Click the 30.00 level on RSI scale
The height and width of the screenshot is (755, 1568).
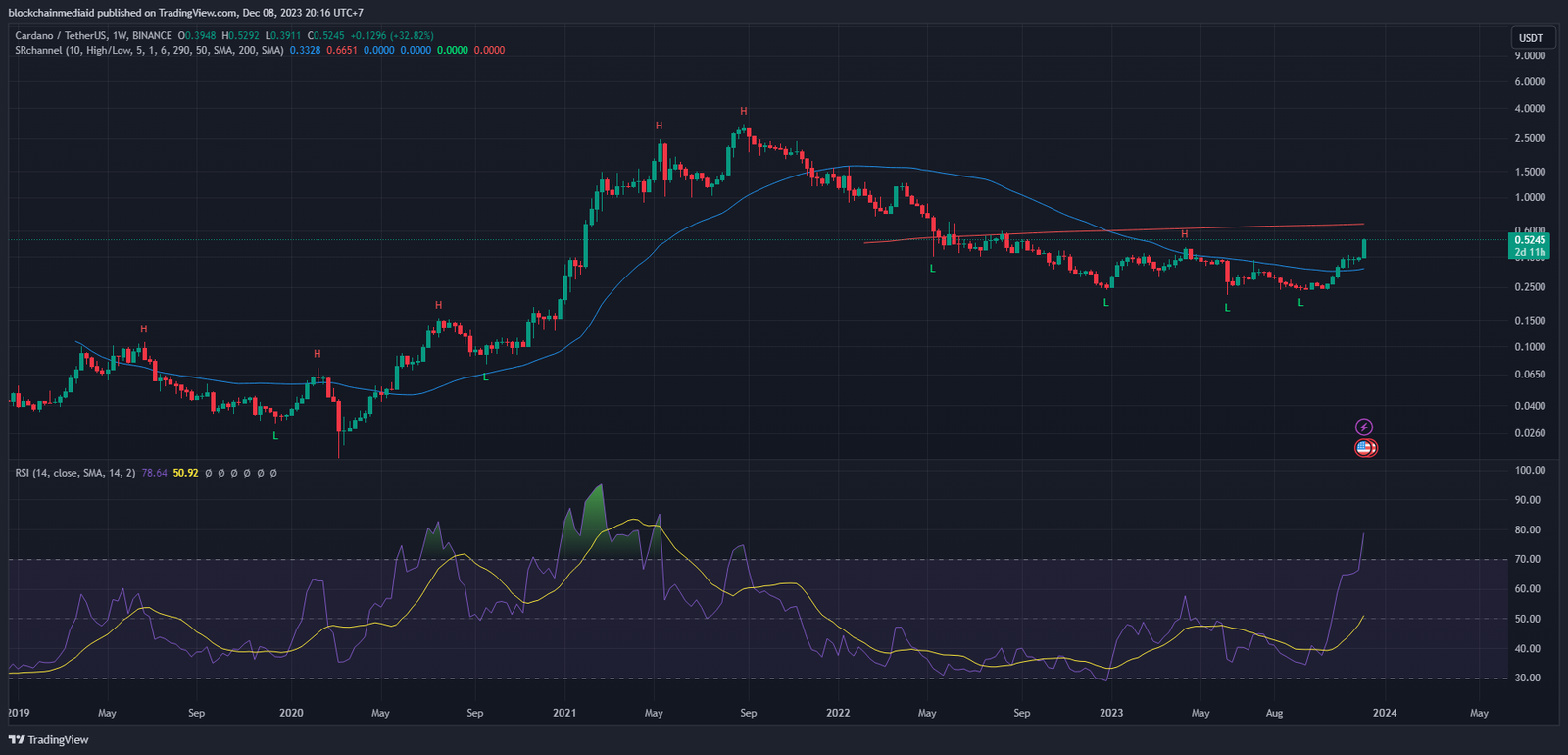point(1527,678)
